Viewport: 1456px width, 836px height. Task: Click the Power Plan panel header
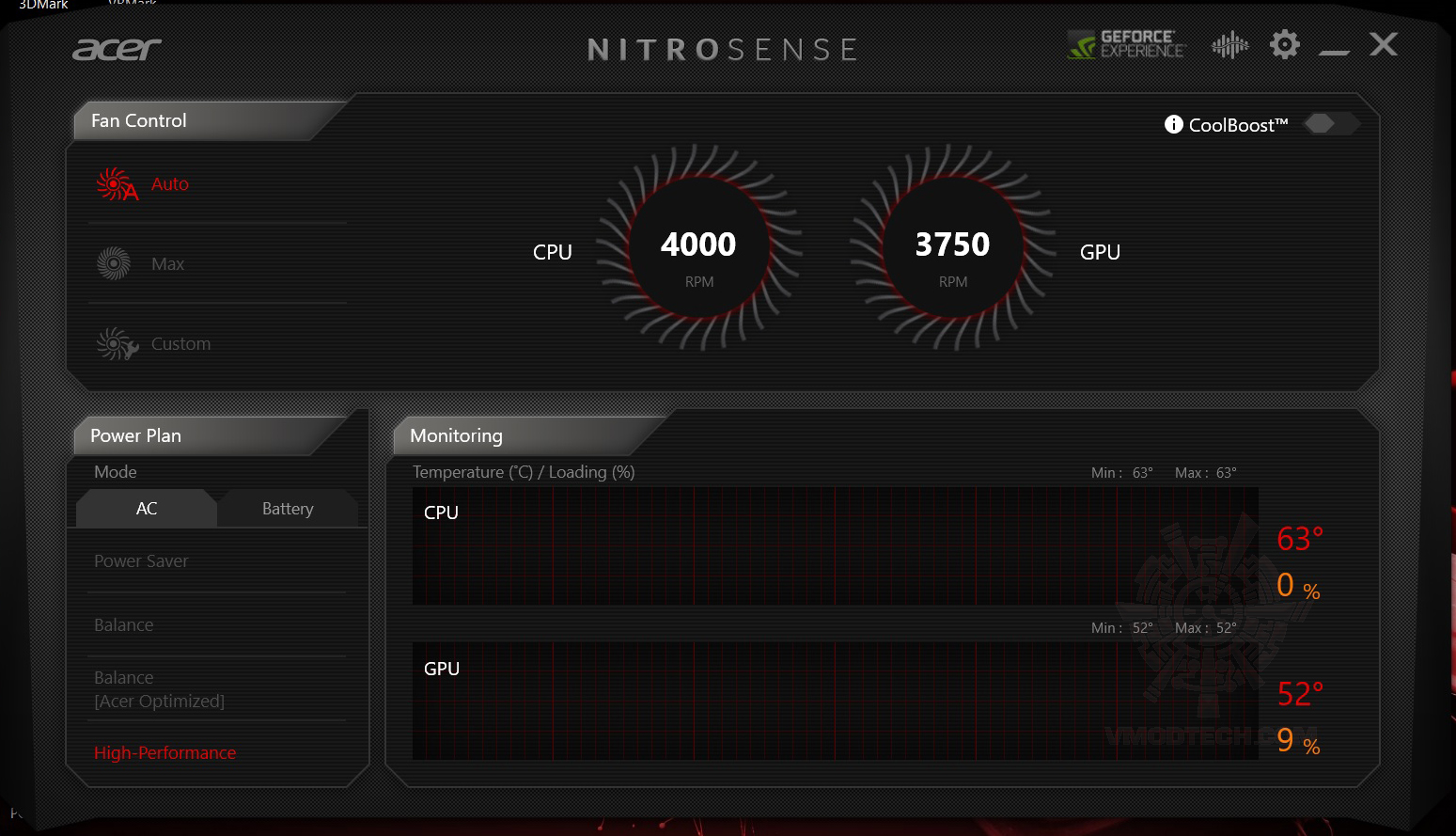pyautogui.click(x=211, y=436)
